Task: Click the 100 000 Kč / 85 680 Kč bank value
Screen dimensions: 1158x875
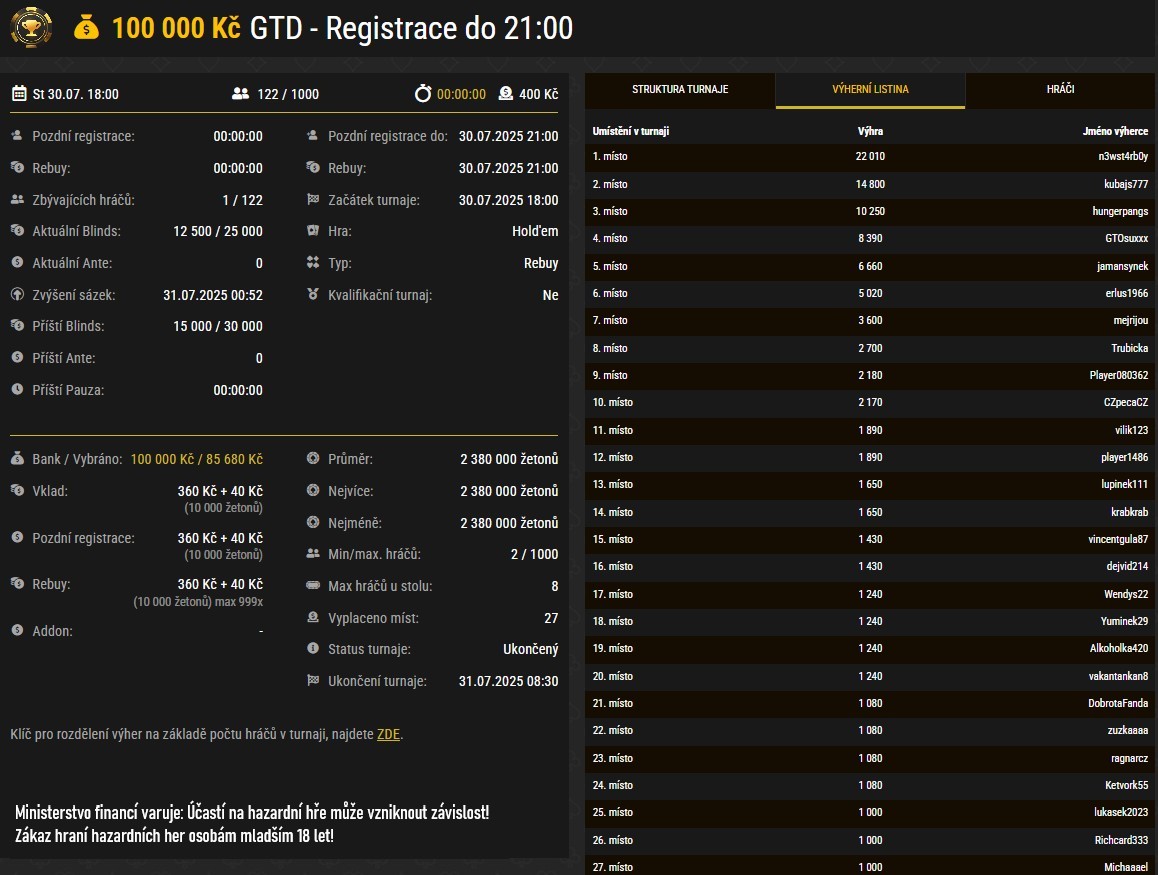Action: click(196, 459)
